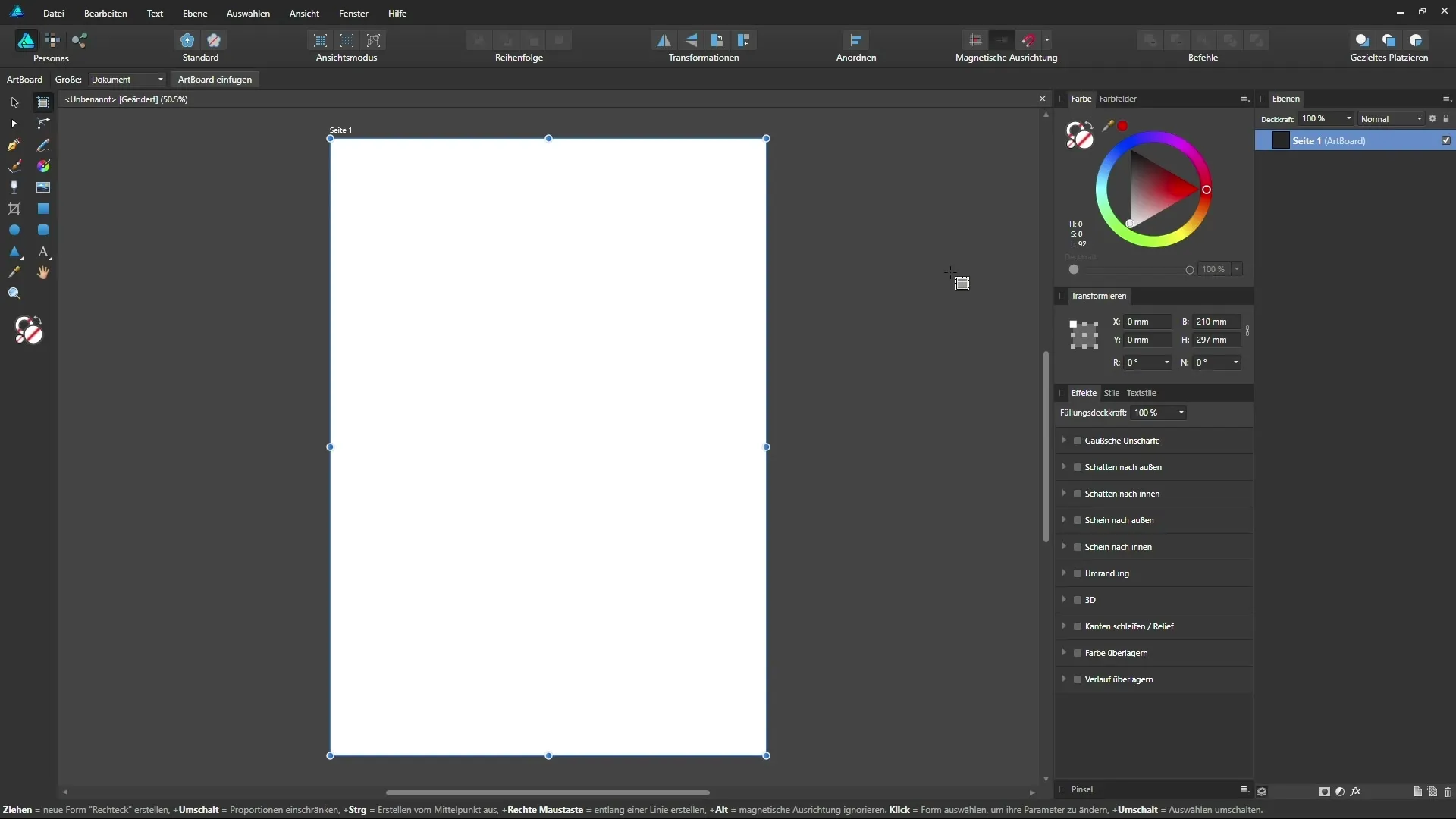Toggle the magnetic alignment magnet icon
Image resolution: width=1456 pixels, height=819 pixels.
(x=1028, y=40)
